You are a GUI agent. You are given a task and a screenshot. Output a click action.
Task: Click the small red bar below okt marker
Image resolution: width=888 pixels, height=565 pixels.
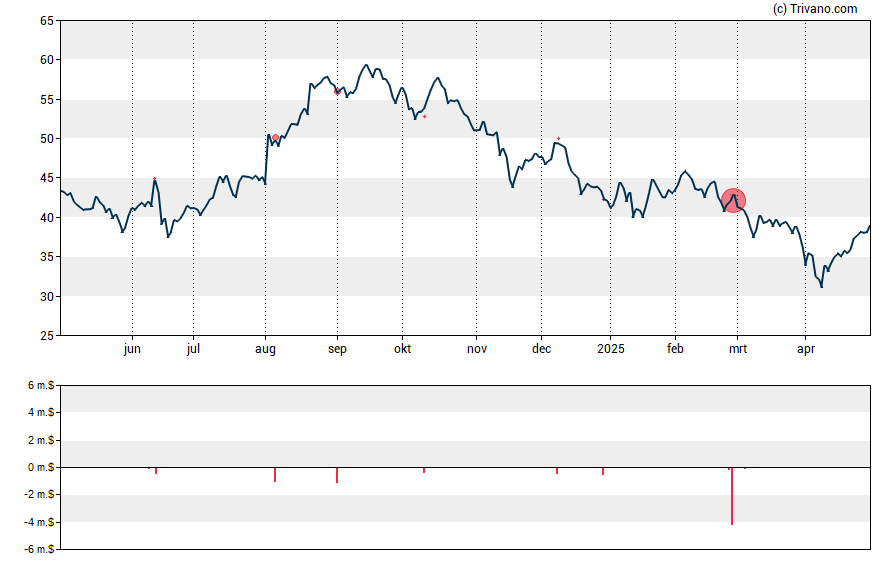(x=424, y=470)
